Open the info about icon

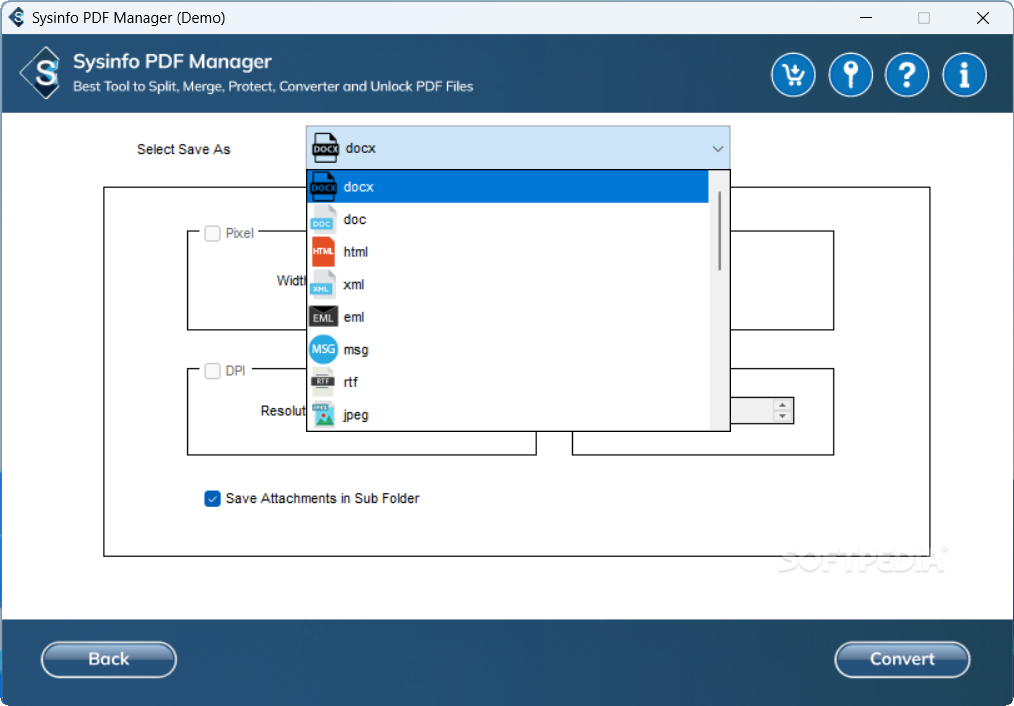(964, 75)
